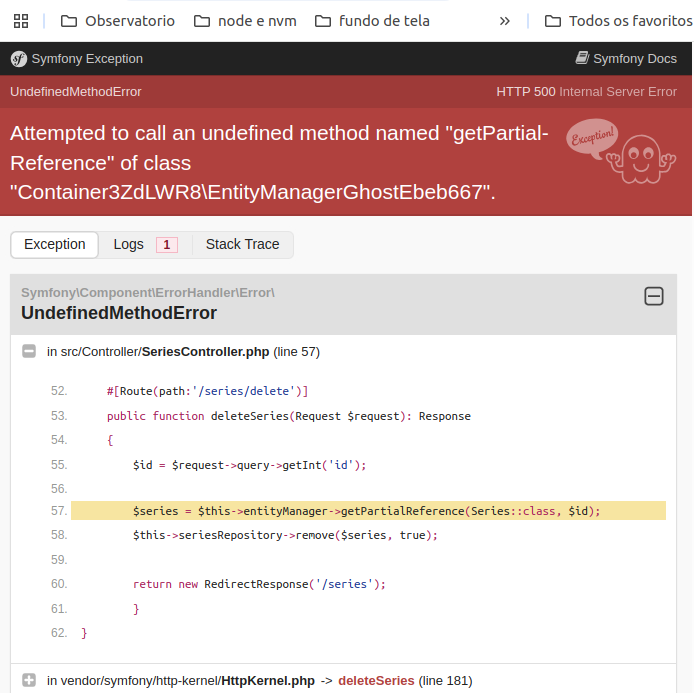Screen dimensions: 694x693
Task: Click line 55 getInt('id') code
Action: [249, 465]
